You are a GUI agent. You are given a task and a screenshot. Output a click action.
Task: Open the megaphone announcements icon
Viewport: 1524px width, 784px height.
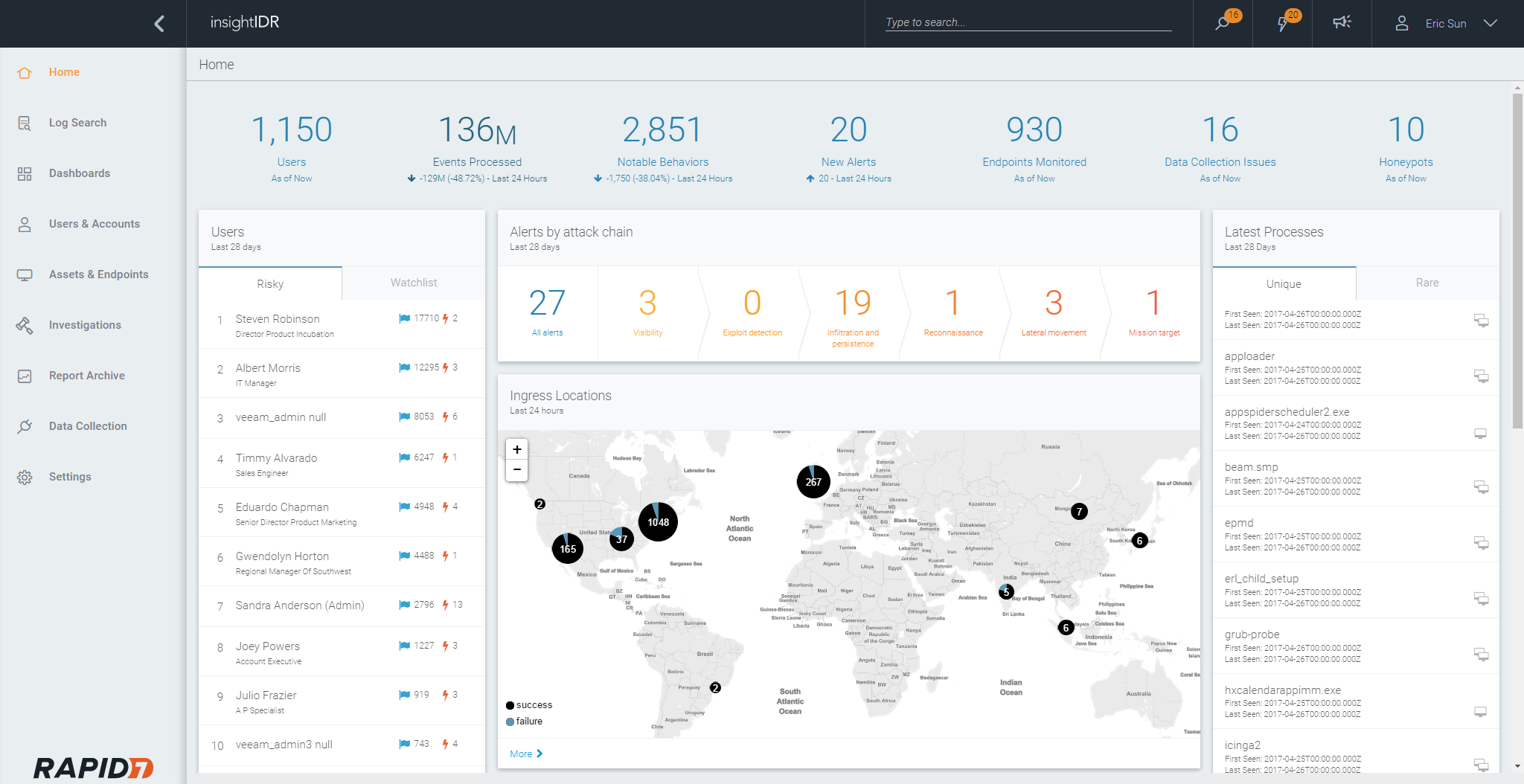(x=1342, y=23)
